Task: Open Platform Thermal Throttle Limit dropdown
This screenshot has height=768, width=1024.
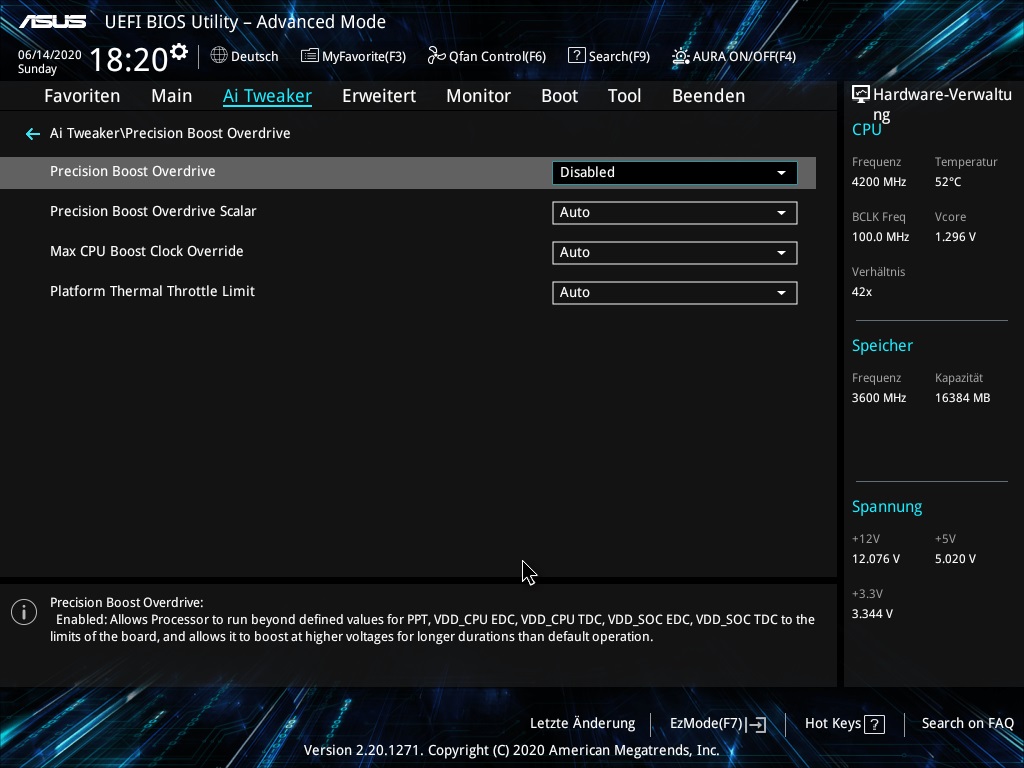Action: (675, 293)
